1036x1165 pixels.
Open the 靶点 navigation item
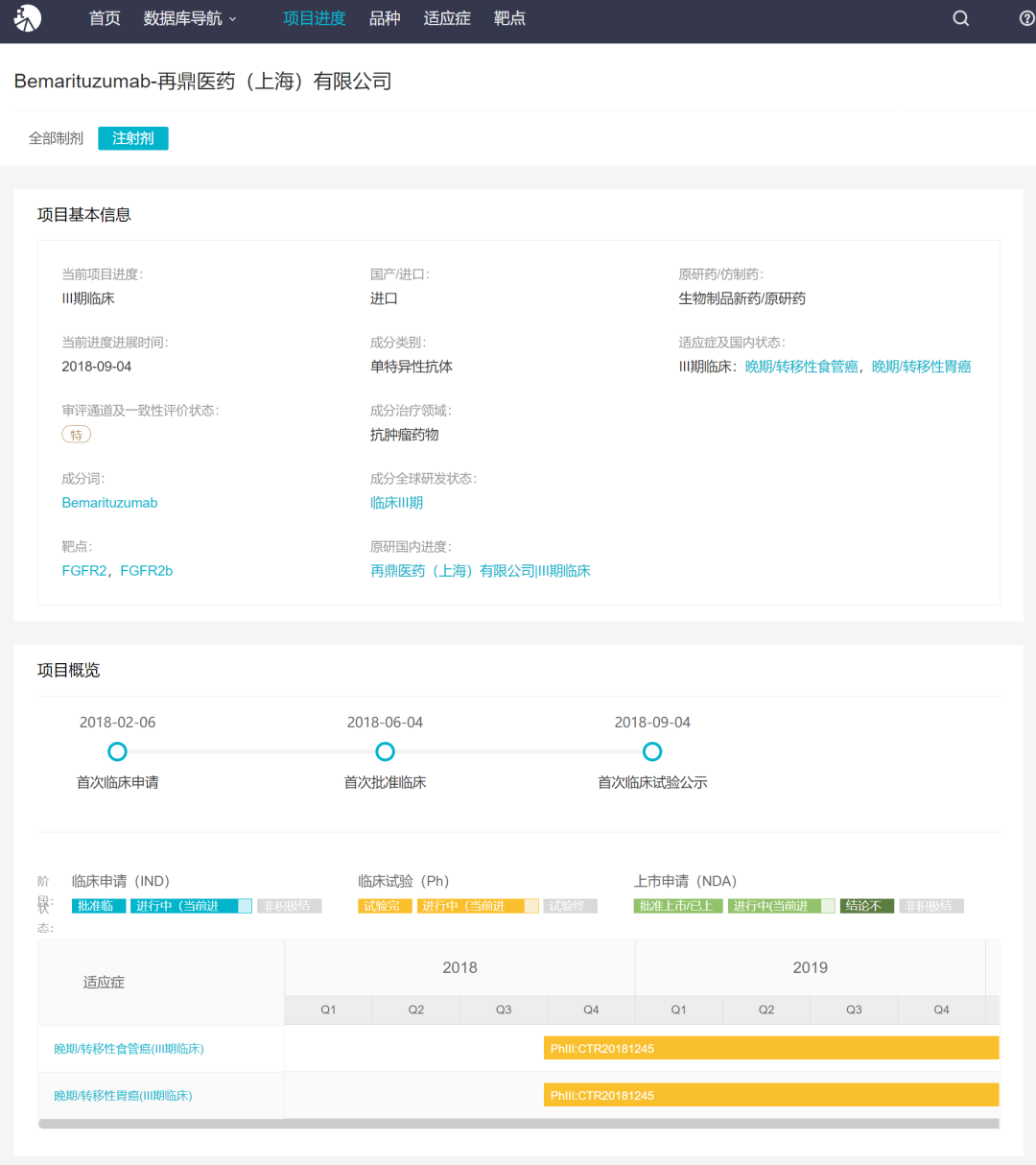point(509,18)
